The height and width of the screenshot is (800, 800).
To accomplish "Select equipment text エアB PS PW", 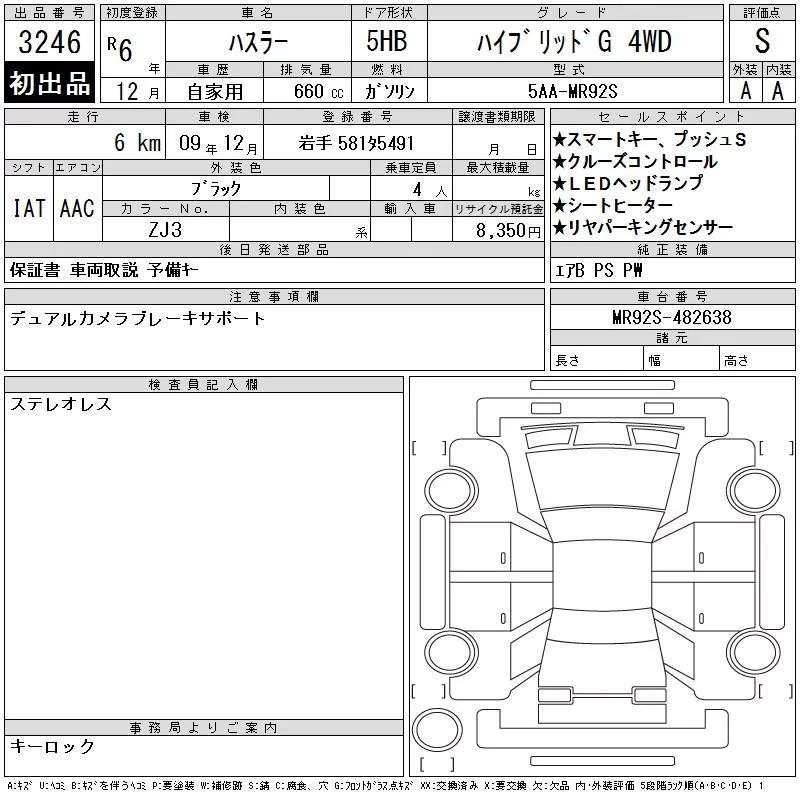I will (x=598, y=270).
